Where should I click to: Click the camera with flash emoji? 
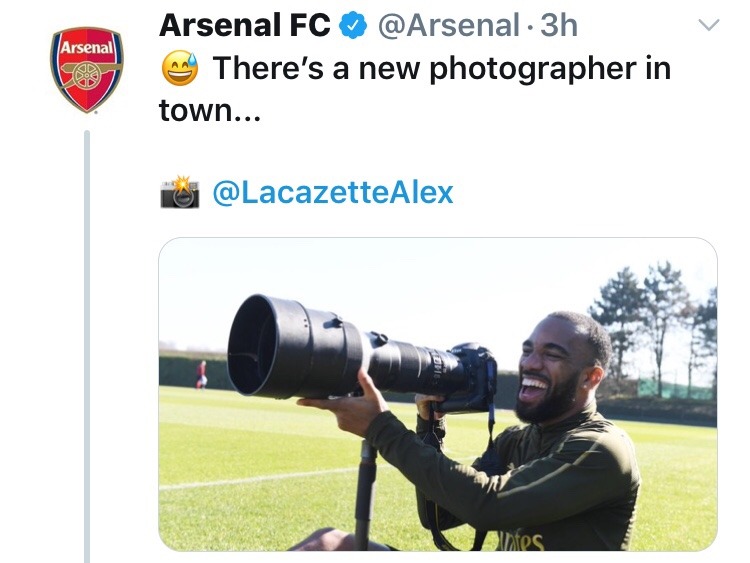click(x=180, y=192)
